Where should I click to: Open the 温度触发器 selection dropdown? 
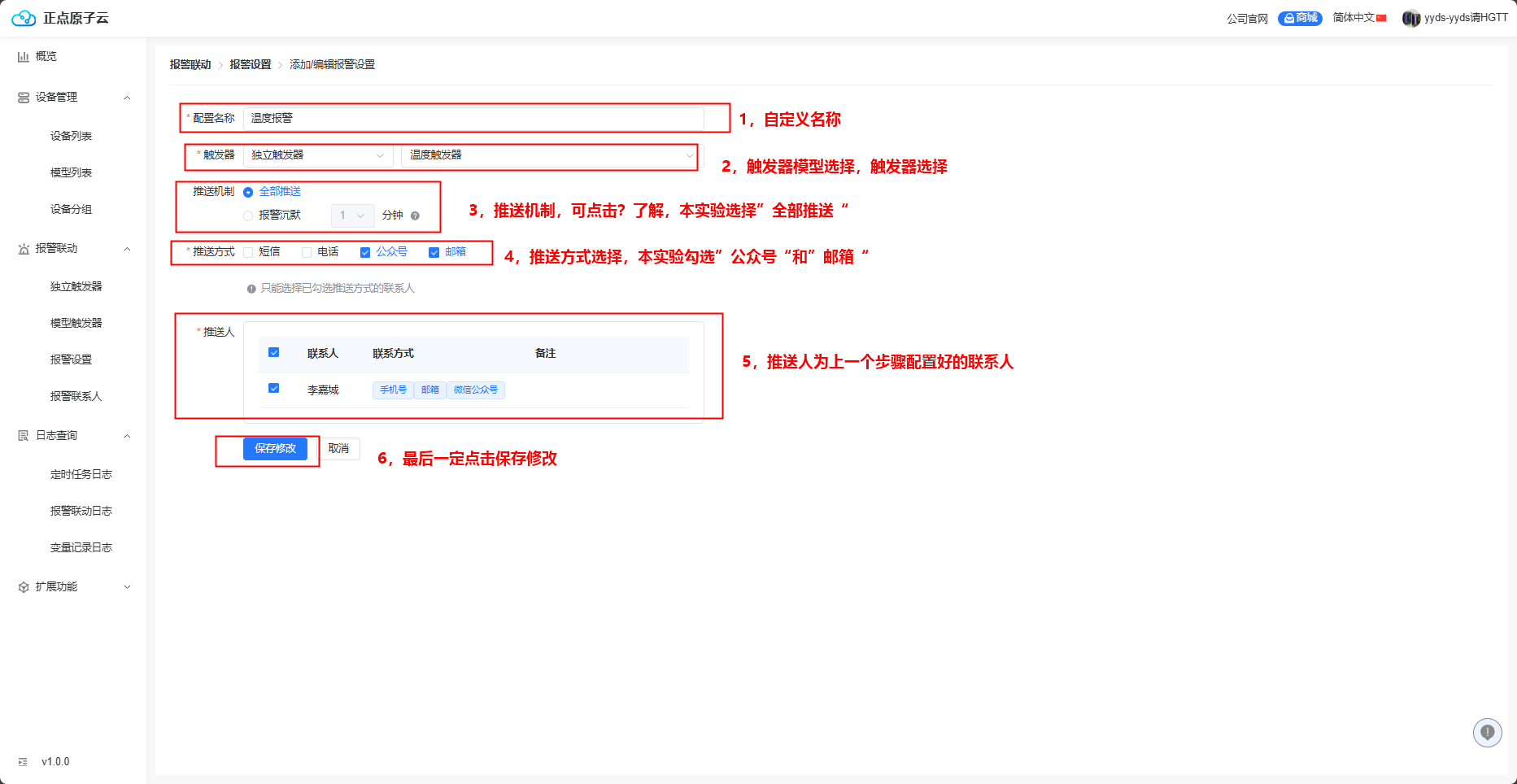(x=550, y=155)
